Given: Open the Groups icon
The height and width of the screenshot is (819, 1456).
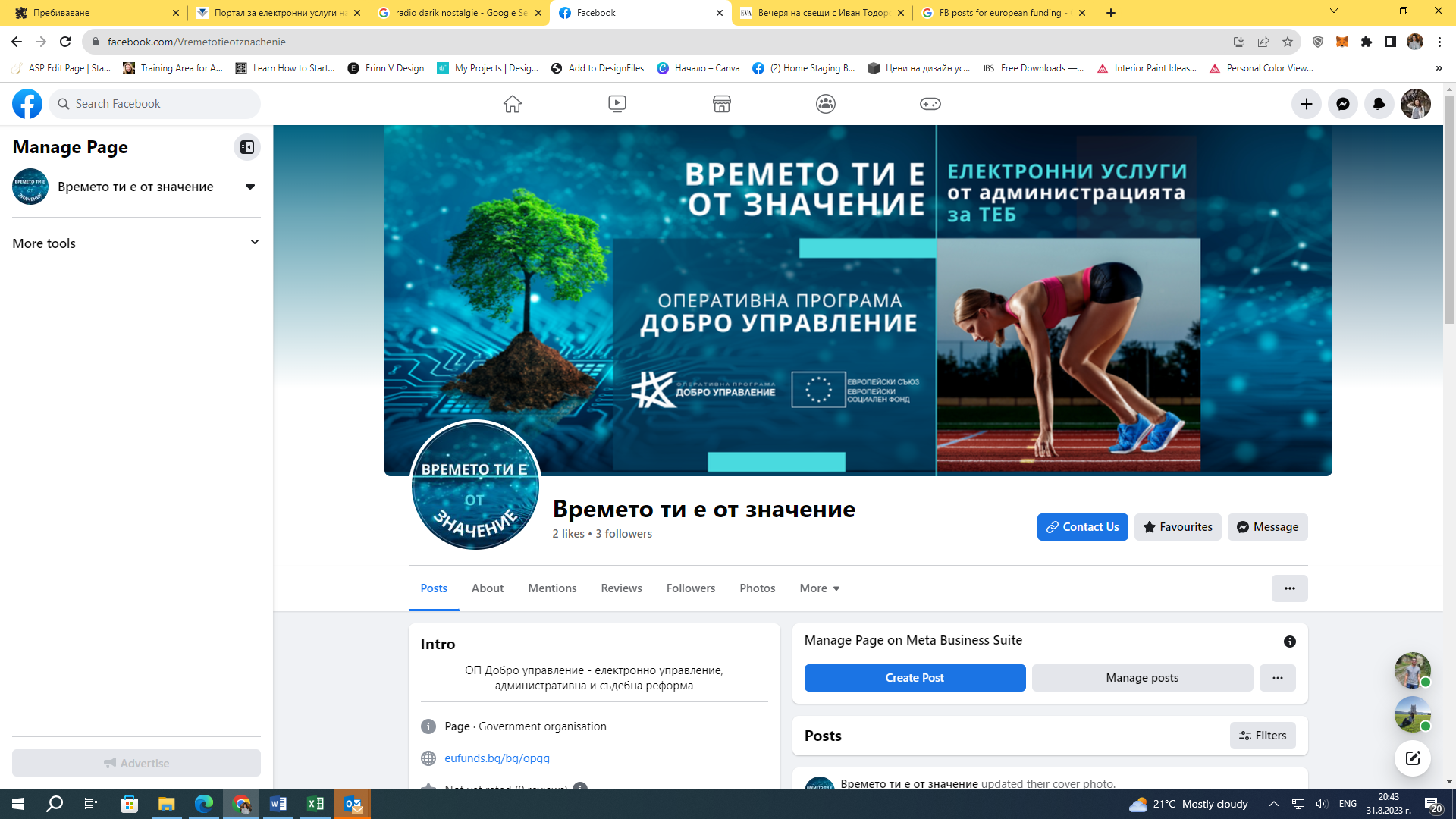Looking at the screenshot, I should point(826,104).
